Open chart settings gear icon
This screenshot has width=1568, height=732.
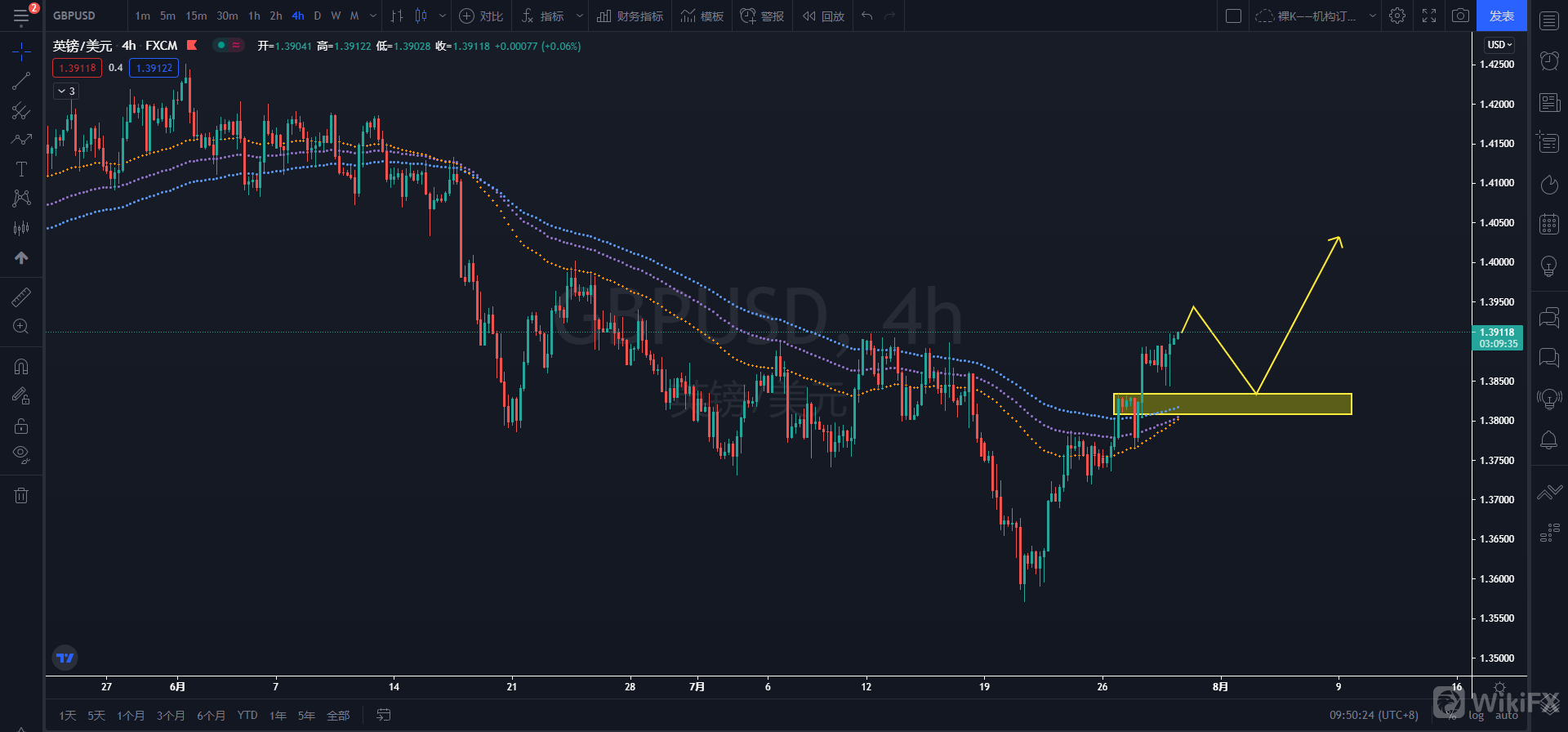click(x=1397, y=16)
